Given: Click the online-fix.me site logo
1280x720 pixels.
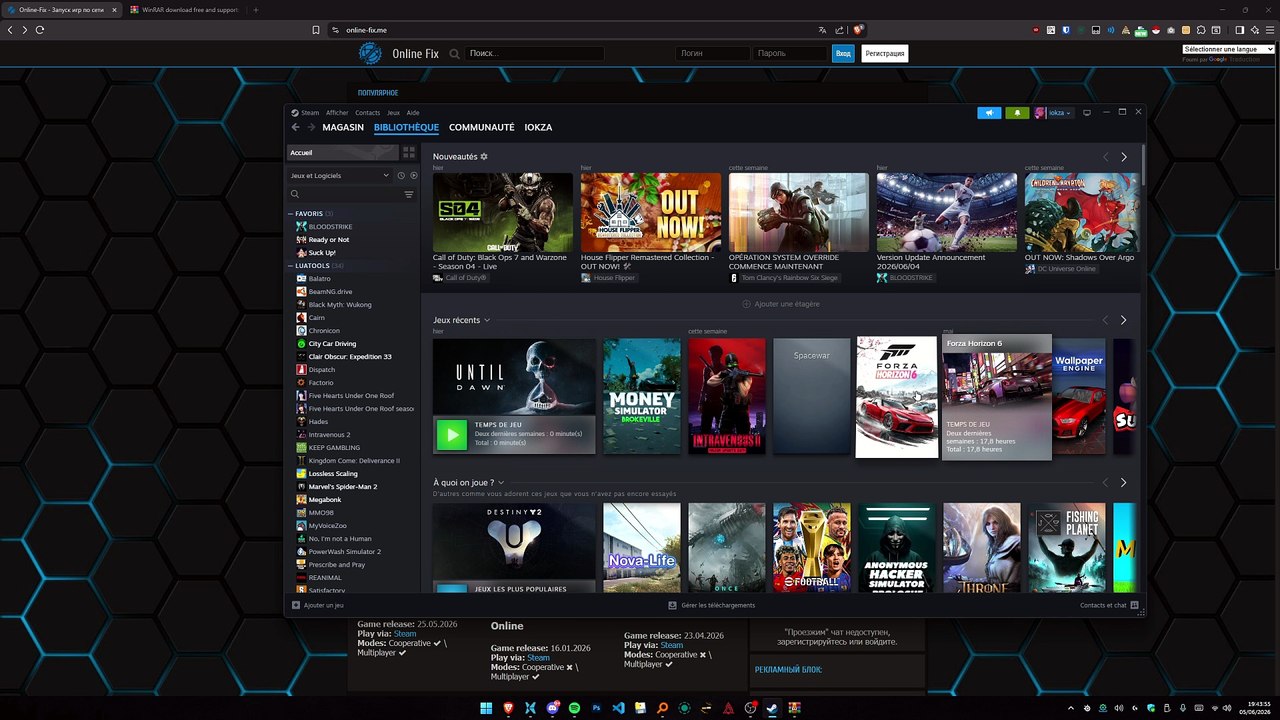Looking at the screenshot, I should coord(370,53).
